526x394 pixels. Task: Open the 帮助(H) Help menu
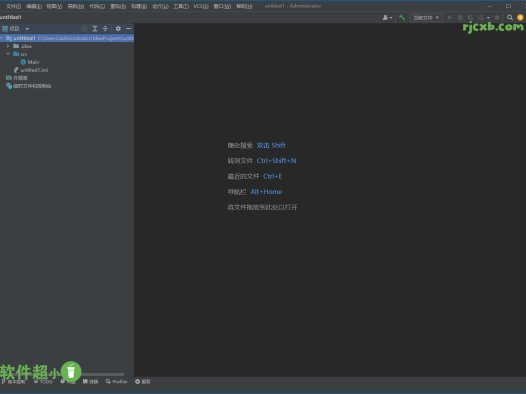pos(244,6)
